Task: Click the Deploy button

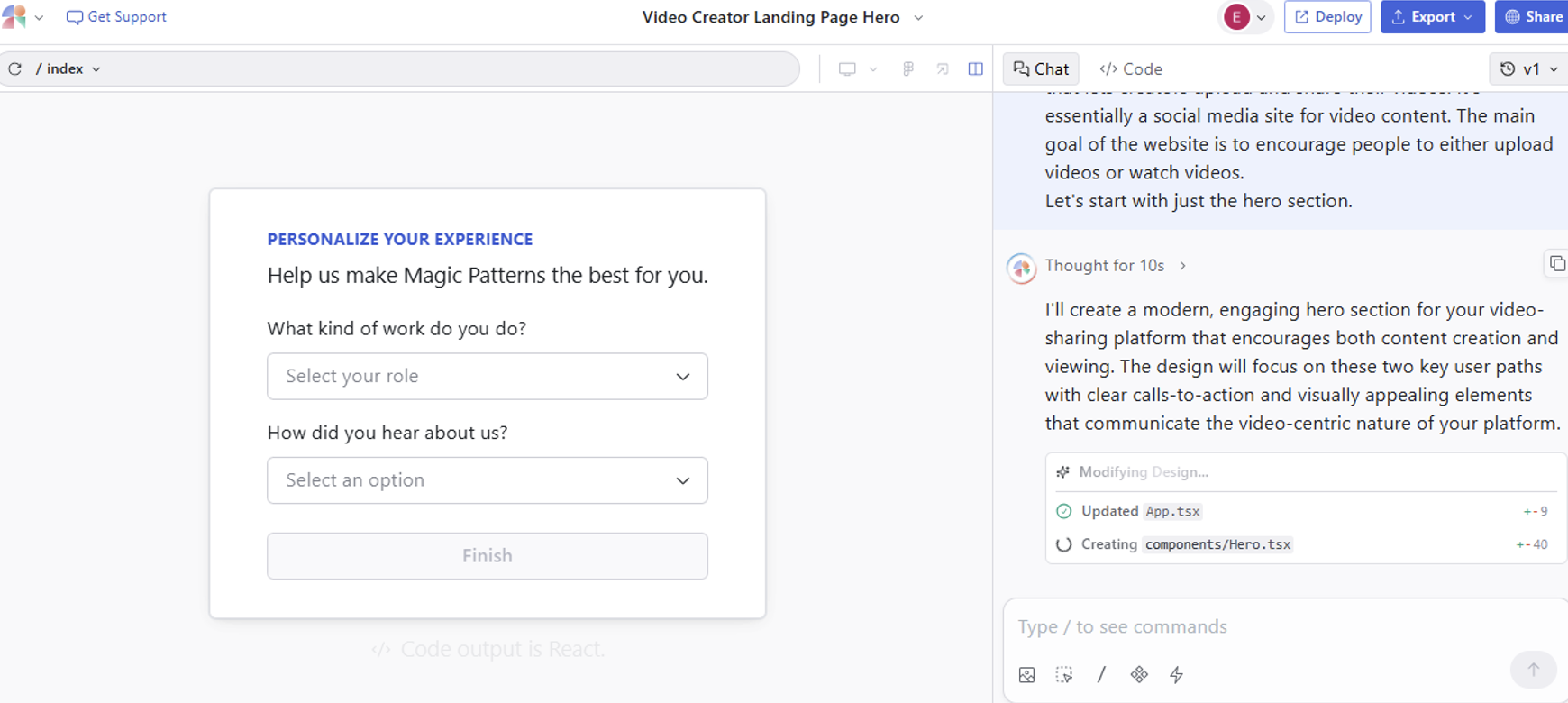Action: pyautogui.click(x=1327, y=17)
